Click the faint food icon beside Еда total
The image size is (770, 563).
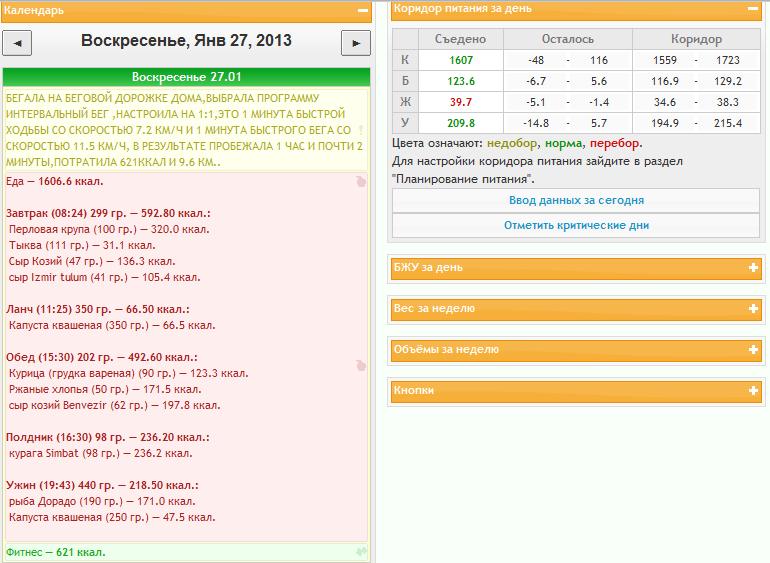pos(361,182)
